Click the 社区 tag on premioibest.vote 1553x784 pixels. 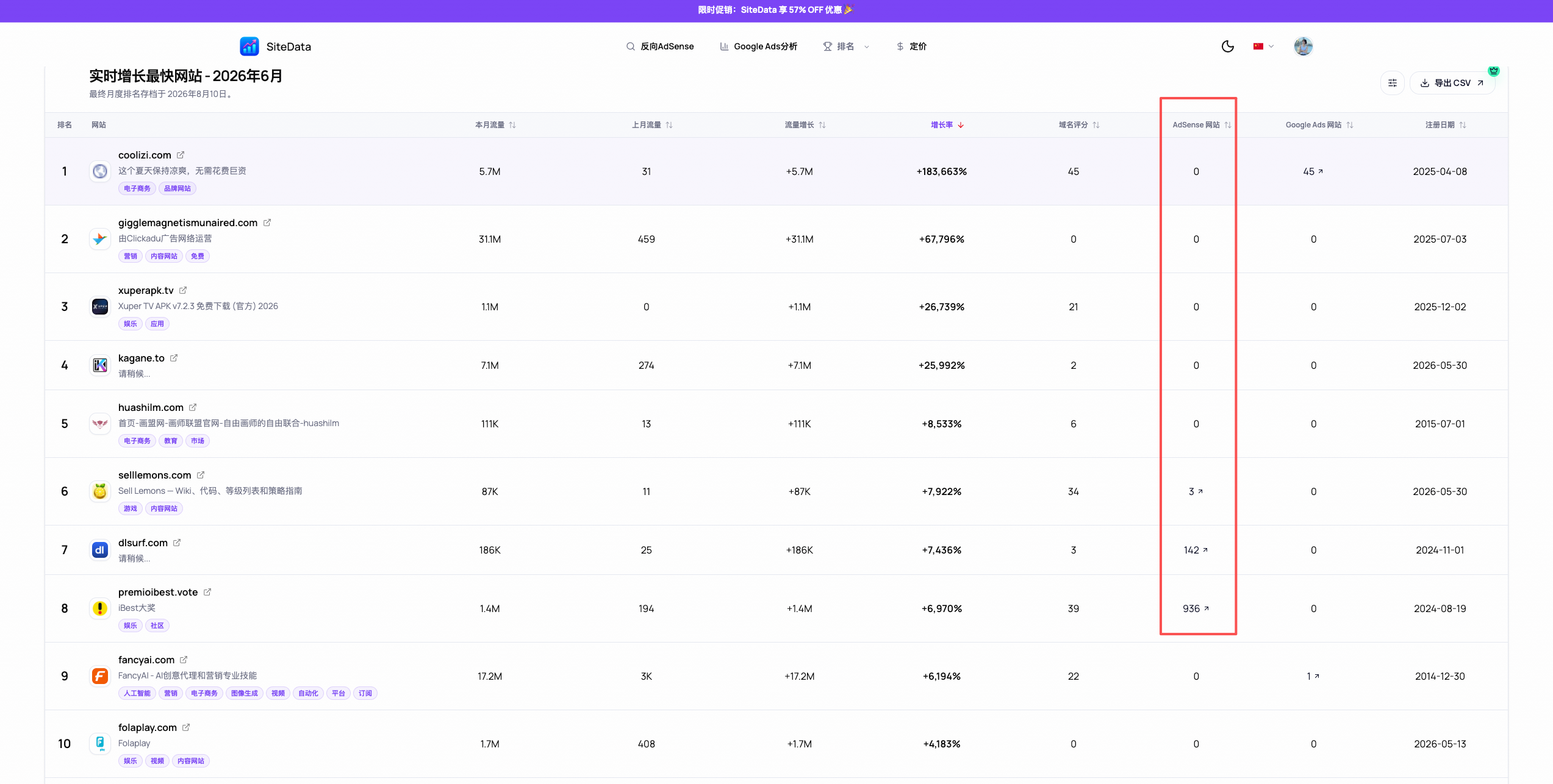coord(157,625)
